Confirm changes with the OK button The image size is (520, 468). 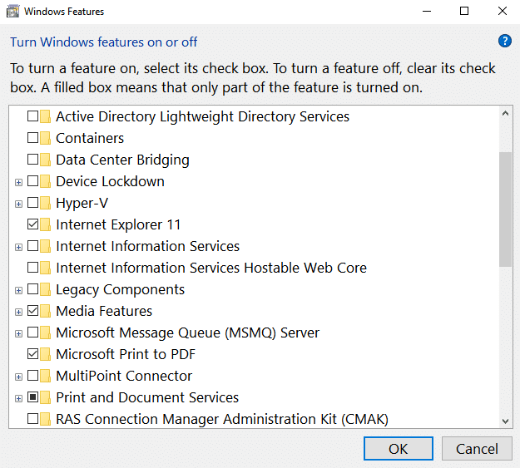[x=398, y=449]
